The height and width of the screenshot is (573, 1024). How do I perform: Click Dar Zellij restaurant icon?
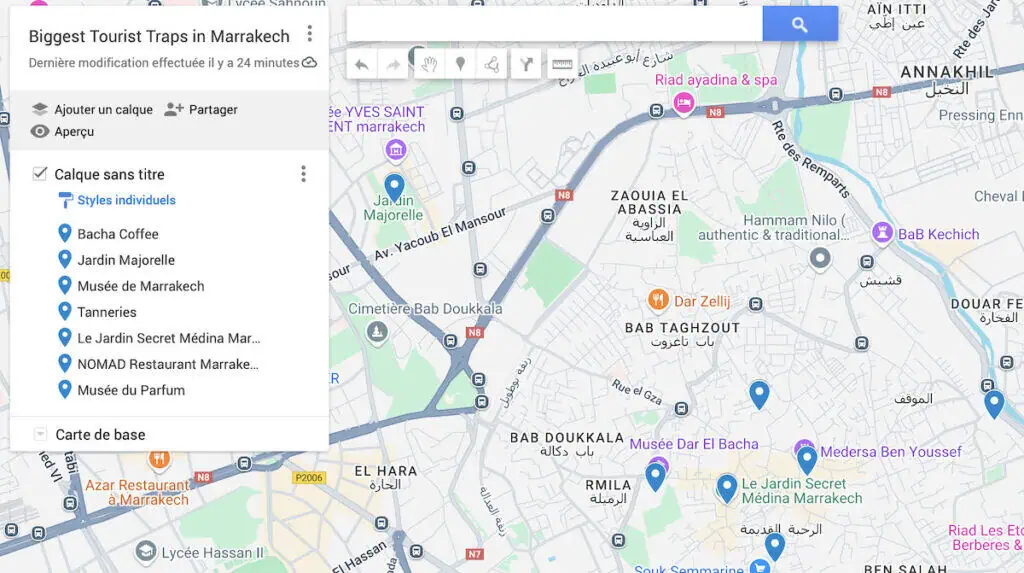[658, 300]
